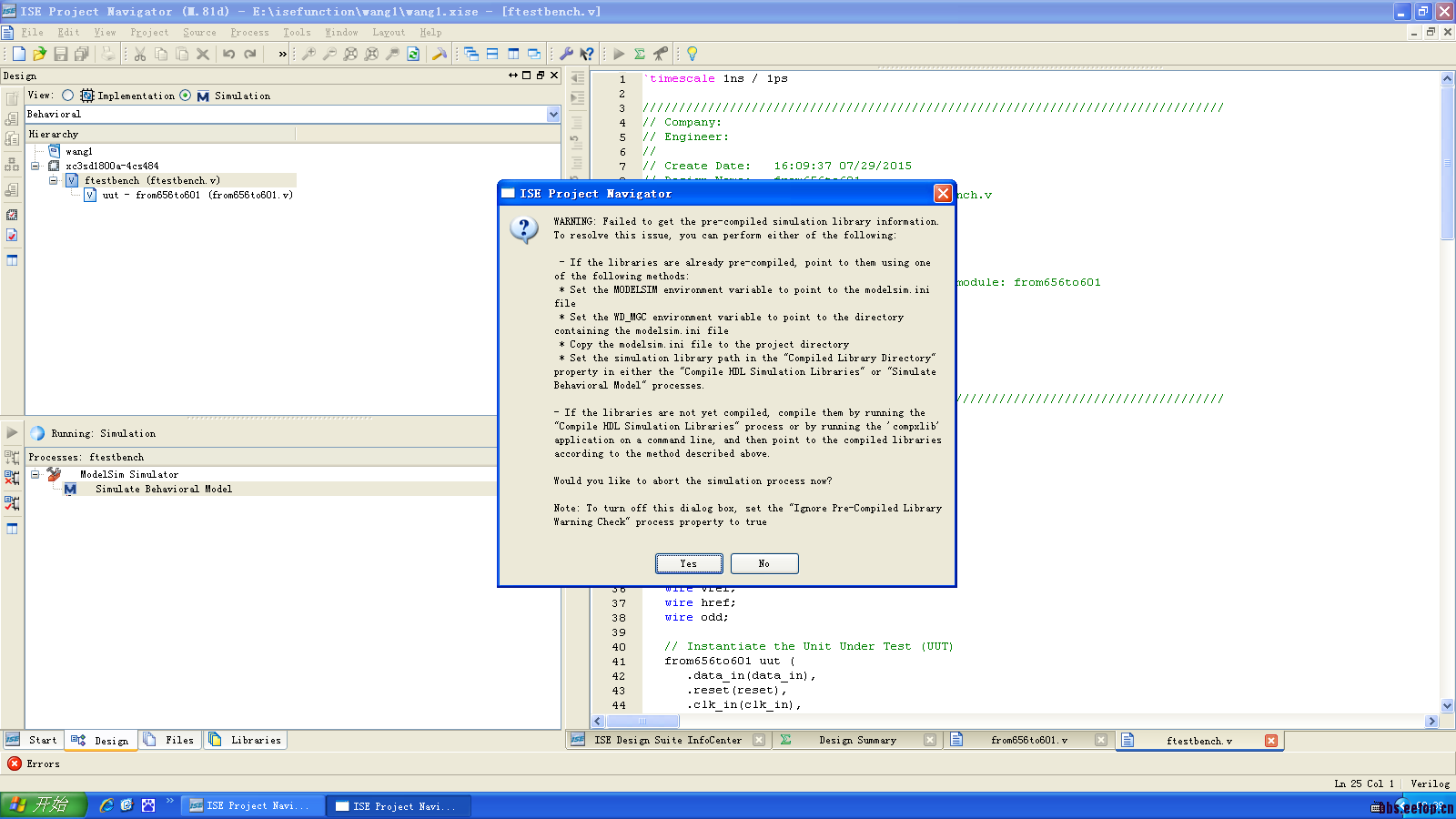Select the from656to601.v editor tab
This screenshot has height=819, width=1456.
(x=1028, y=741)
